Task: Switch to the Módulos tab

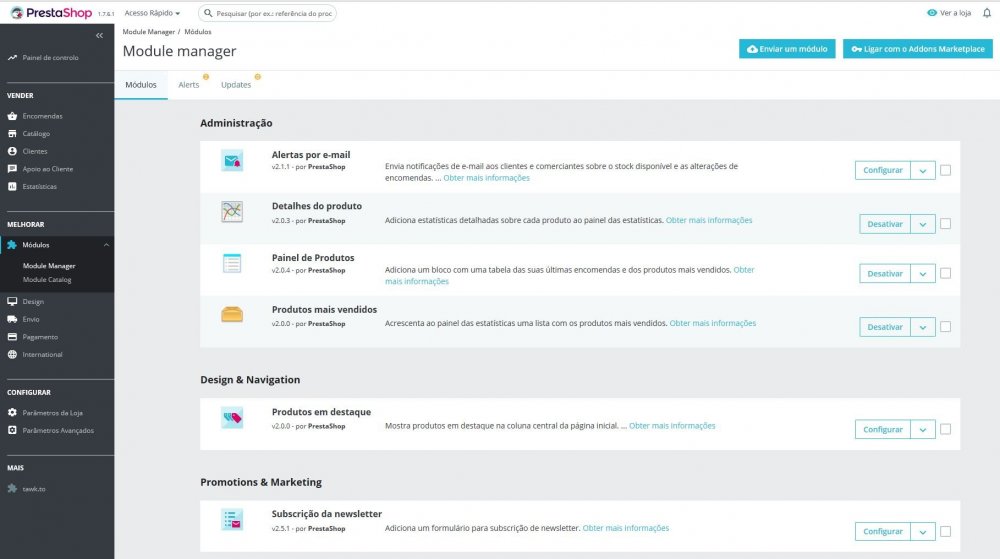Action: click(141, 85)
